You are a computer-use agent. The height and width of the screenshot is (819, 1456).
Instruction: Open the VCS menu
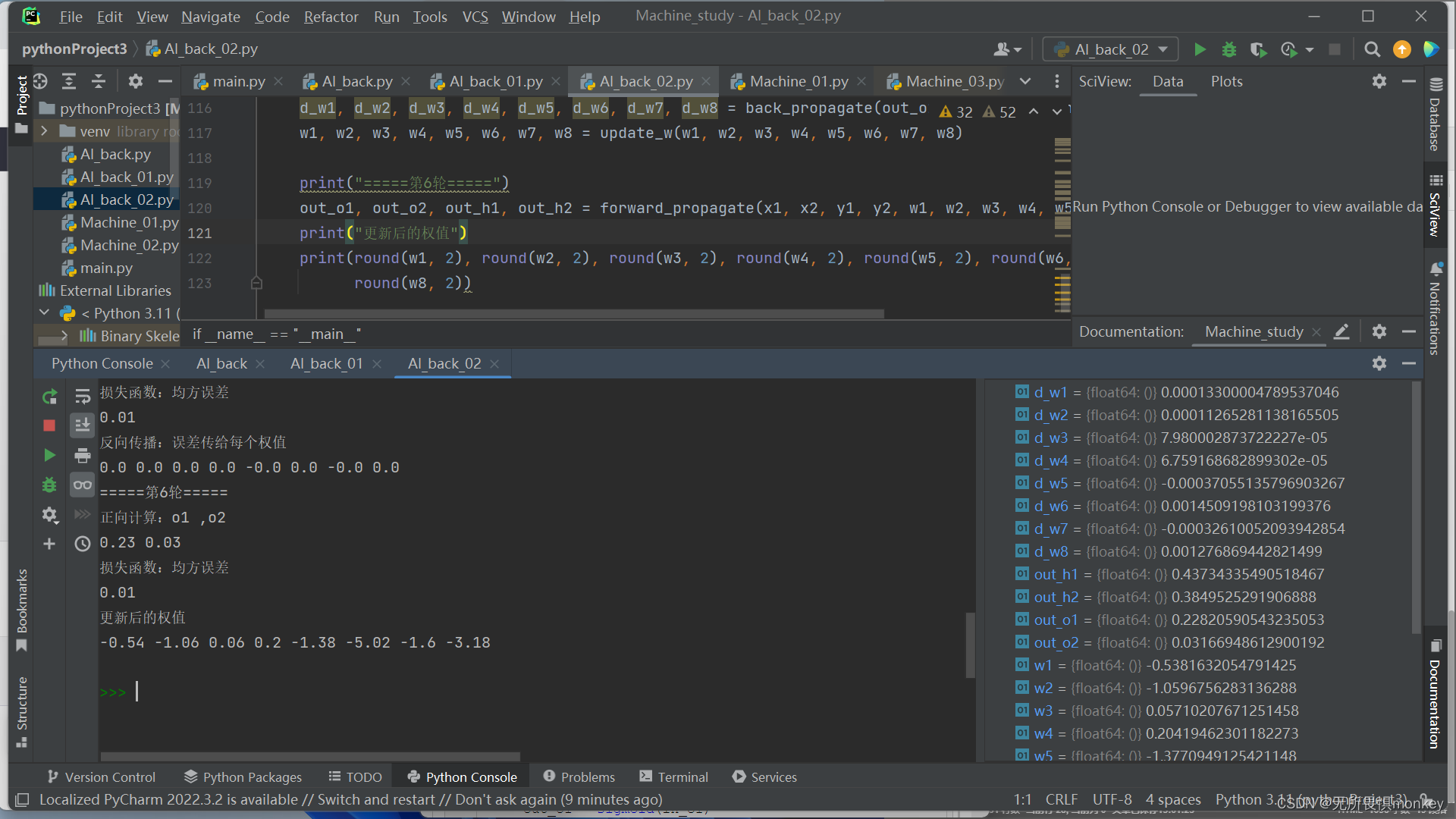point(475,17)
